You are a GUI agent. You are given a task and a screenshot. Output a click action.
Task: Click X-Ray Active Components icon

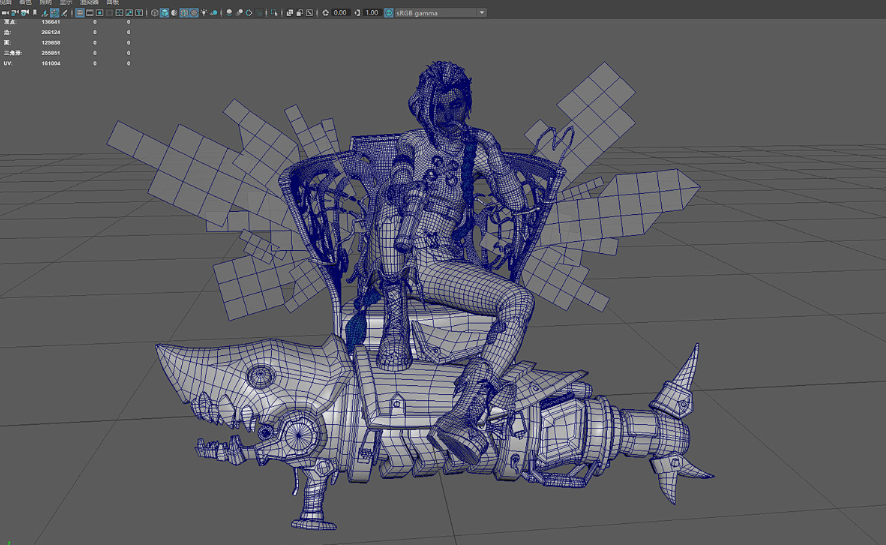(300, 12)
